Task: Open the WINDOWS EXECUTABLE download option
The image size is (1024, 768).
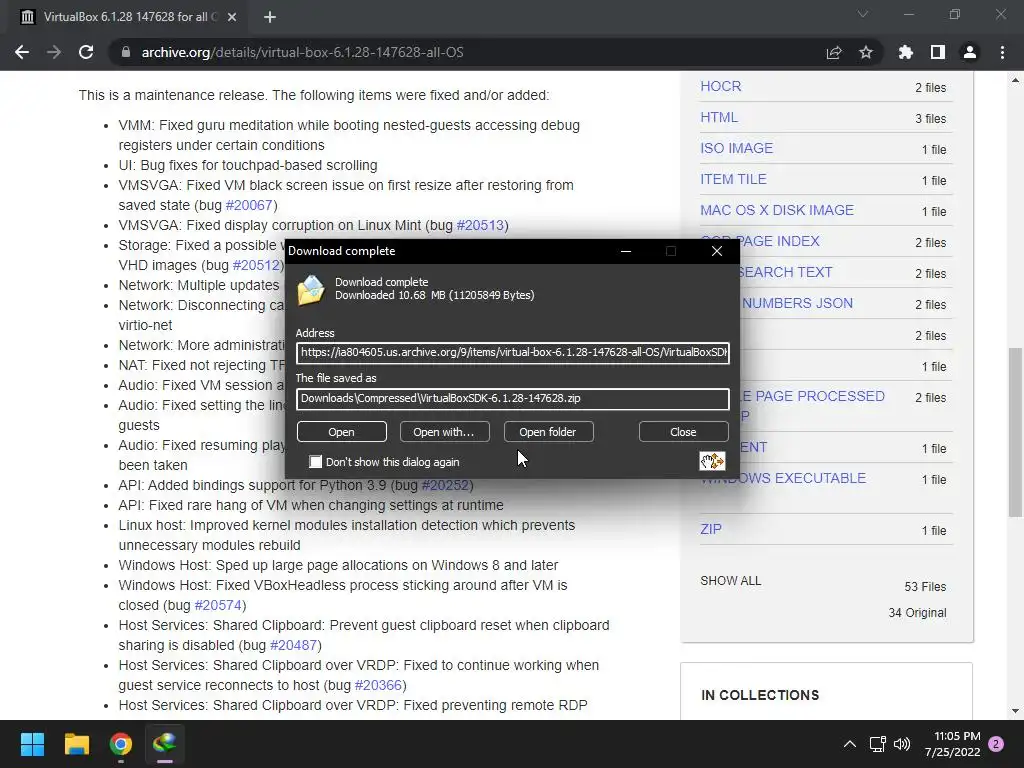Action: pyautogui.click(x=783, y=478)
